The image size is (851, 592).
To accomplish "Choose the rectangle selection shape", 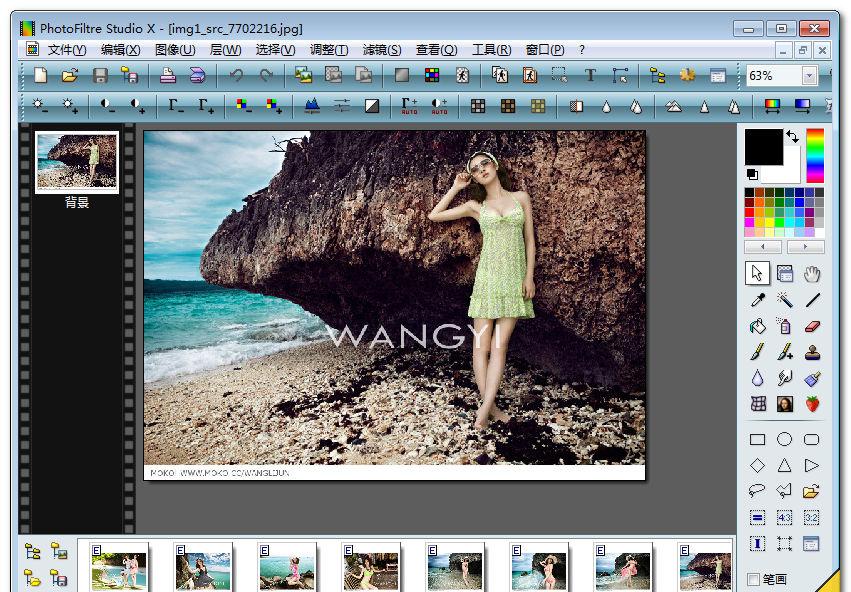I will click(x=758, y=440).
